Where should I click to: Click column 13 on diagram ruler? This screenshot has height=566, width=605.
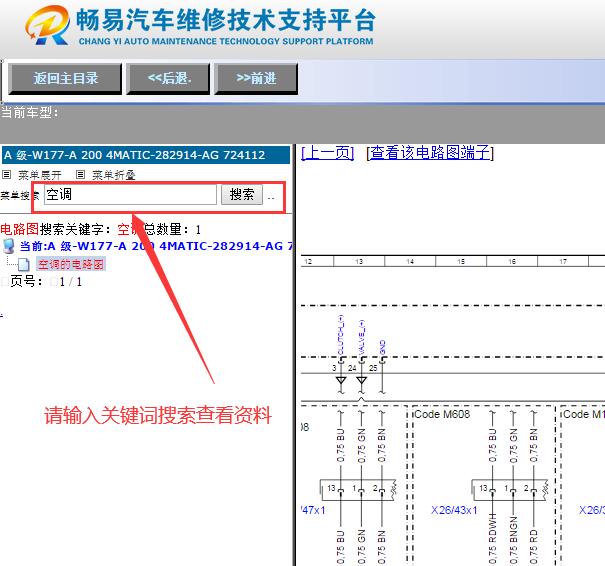point(359,262)
